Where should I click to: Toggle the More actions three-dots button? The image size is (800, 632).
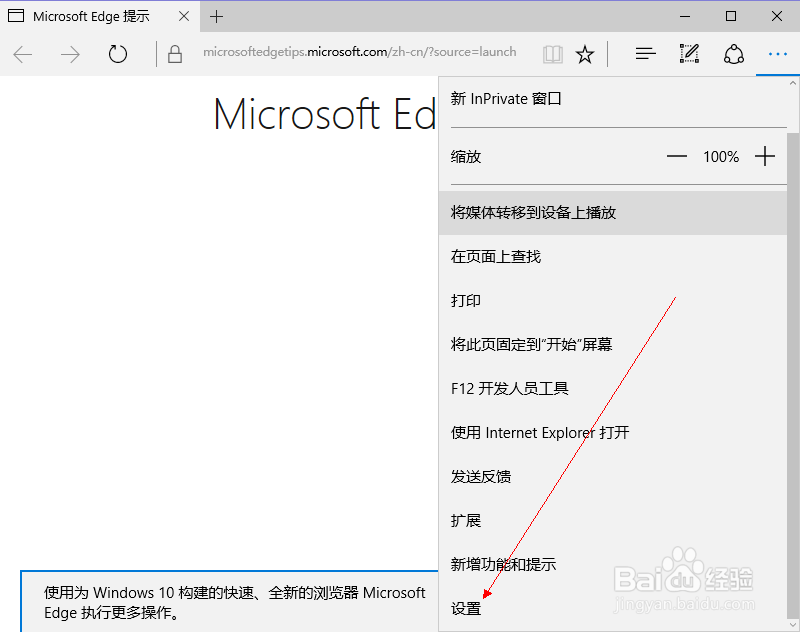click(778, 54)
